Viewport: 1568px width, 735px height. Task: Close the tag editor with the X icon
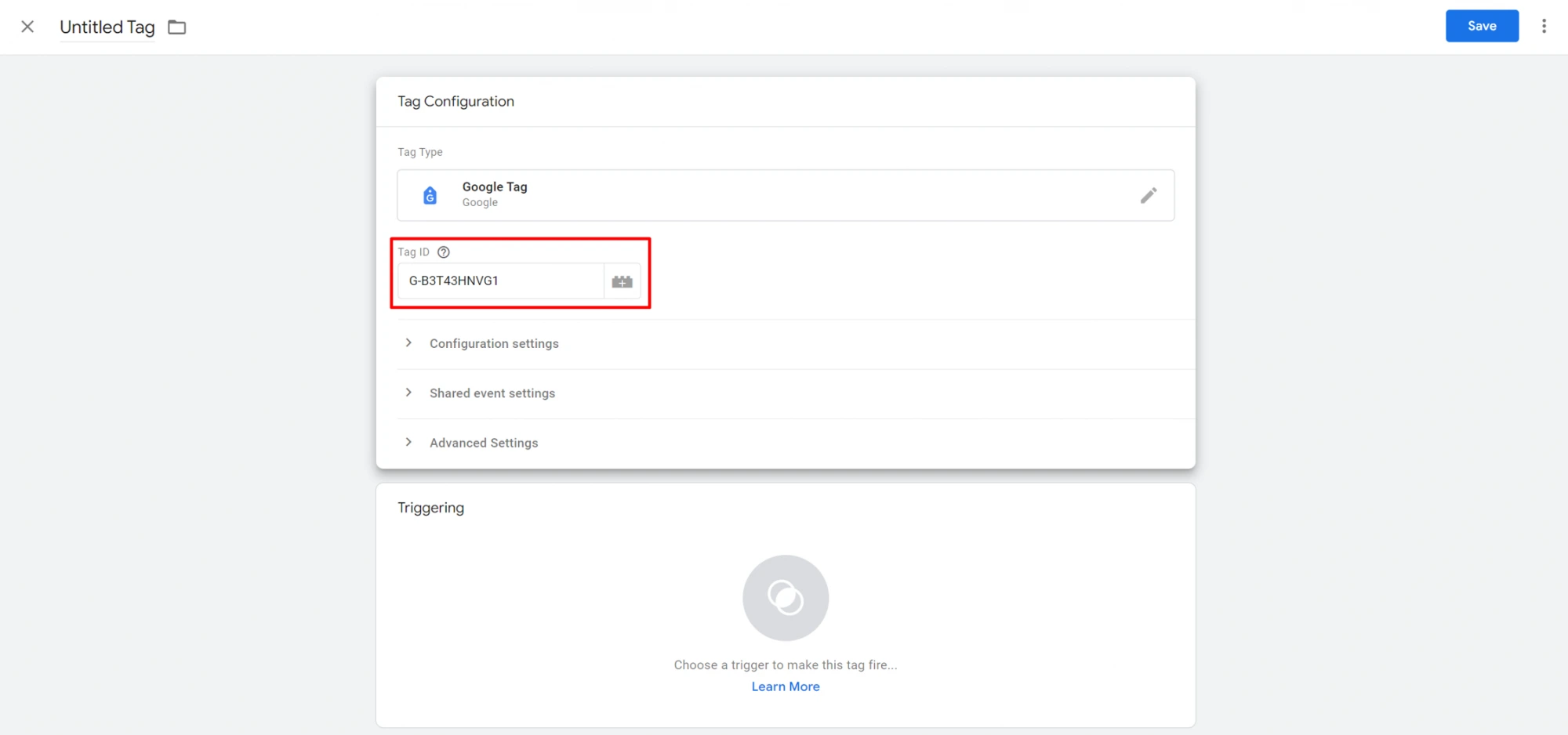27,27
